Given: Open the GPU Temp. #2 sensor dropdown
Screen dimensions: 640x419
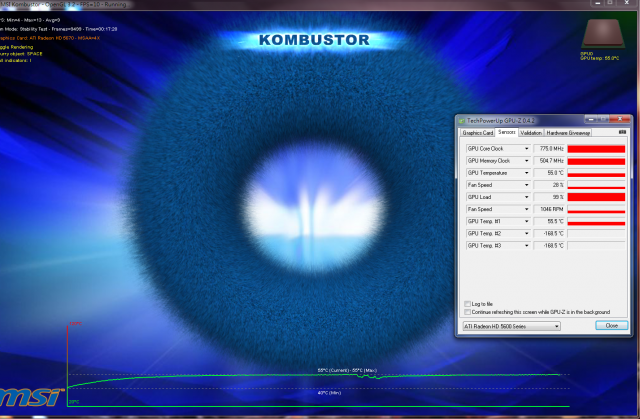Looking at the screenshot, I should pos(527,233).
